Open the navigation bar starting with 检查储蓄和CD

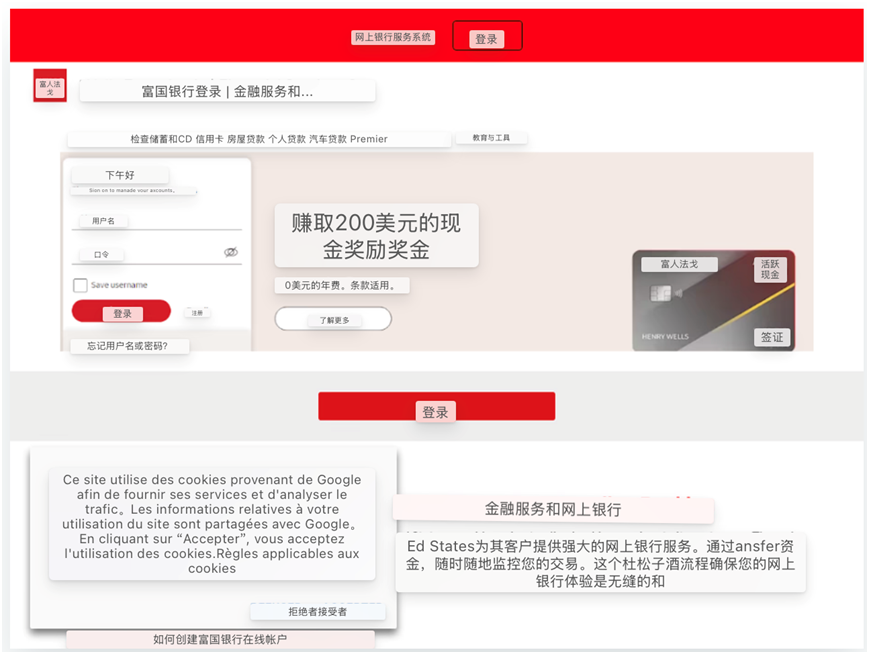259,139
